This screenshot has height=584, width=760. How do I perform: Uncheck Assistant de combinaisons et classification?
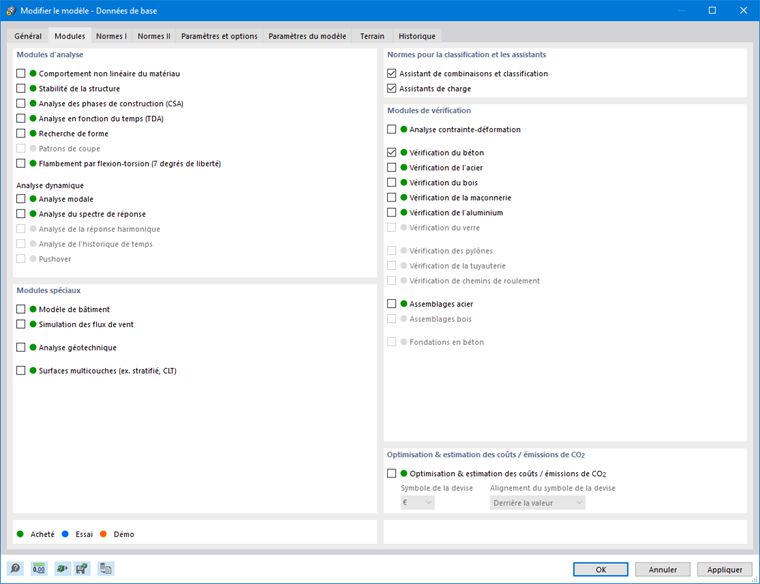tap(392, 74)
